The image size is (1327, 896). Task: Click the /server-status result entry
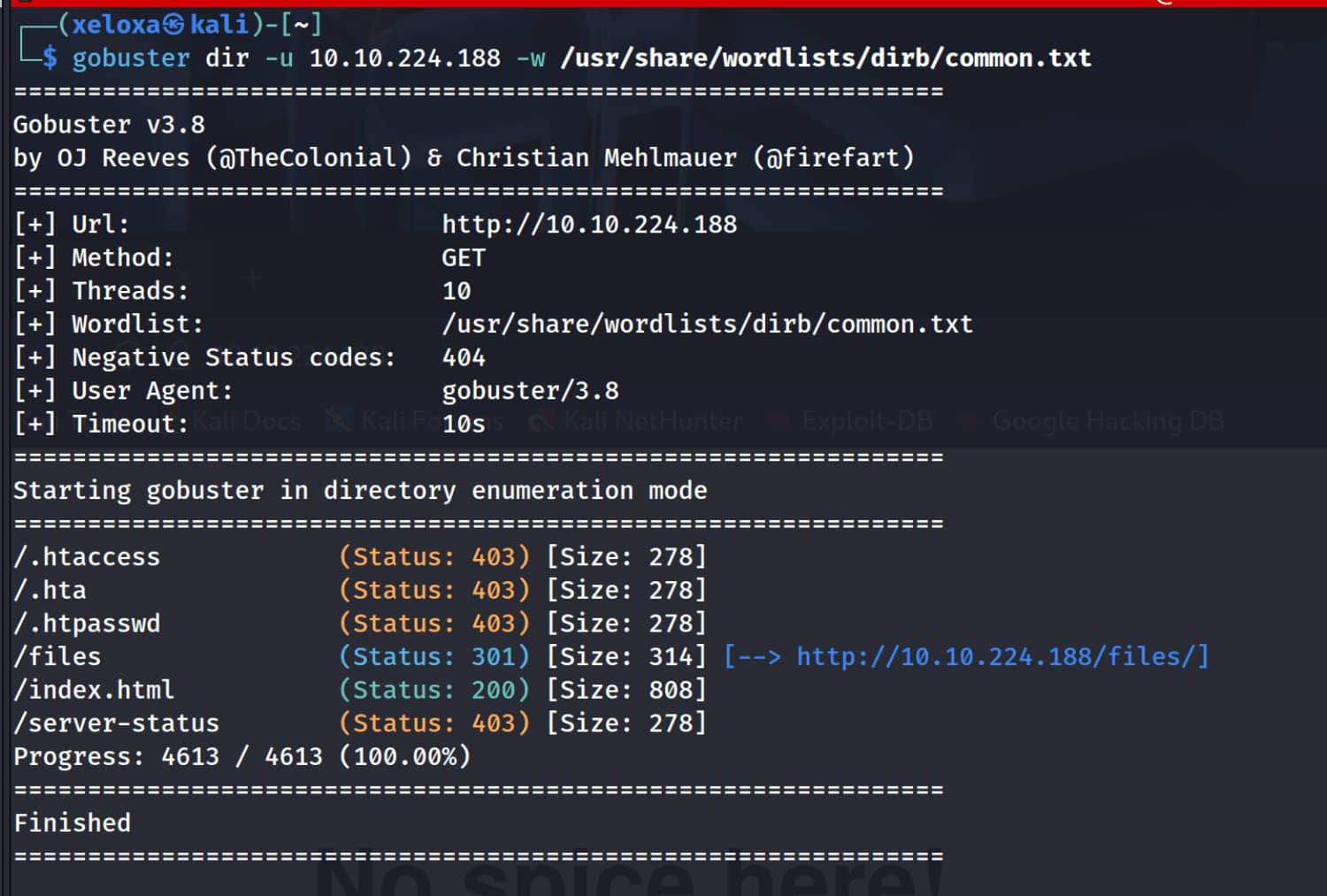click(x=116, y=724)
